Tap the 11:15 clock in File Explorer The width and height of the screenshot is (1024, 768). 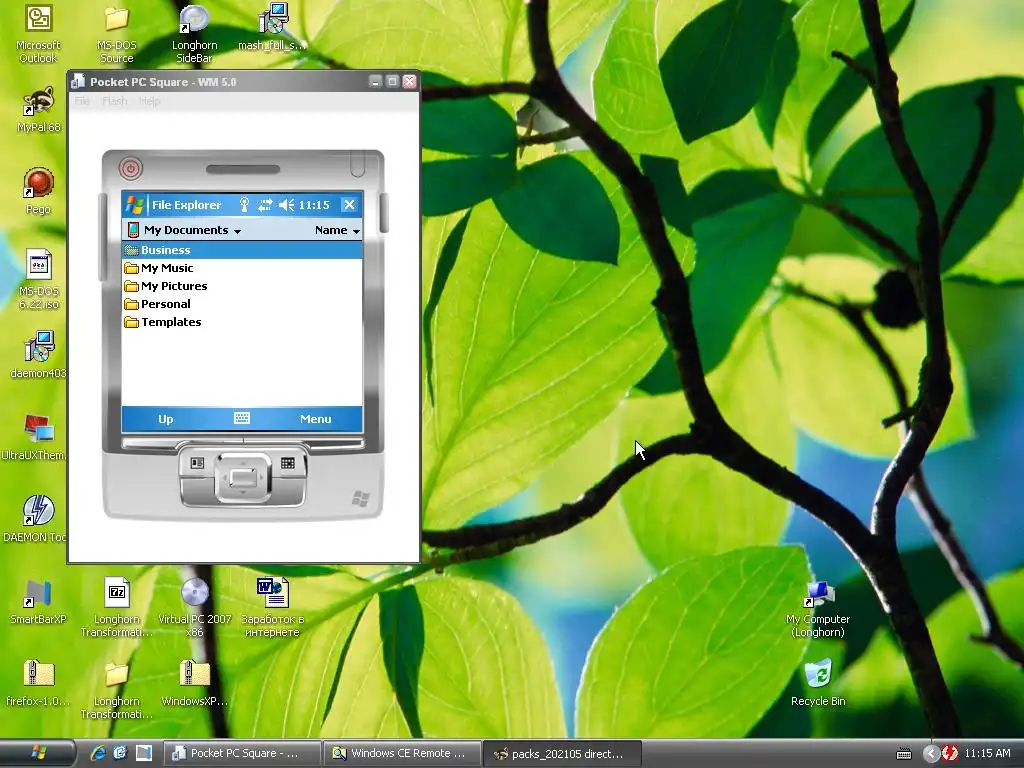pyautogui.click(x=314, y=205)
